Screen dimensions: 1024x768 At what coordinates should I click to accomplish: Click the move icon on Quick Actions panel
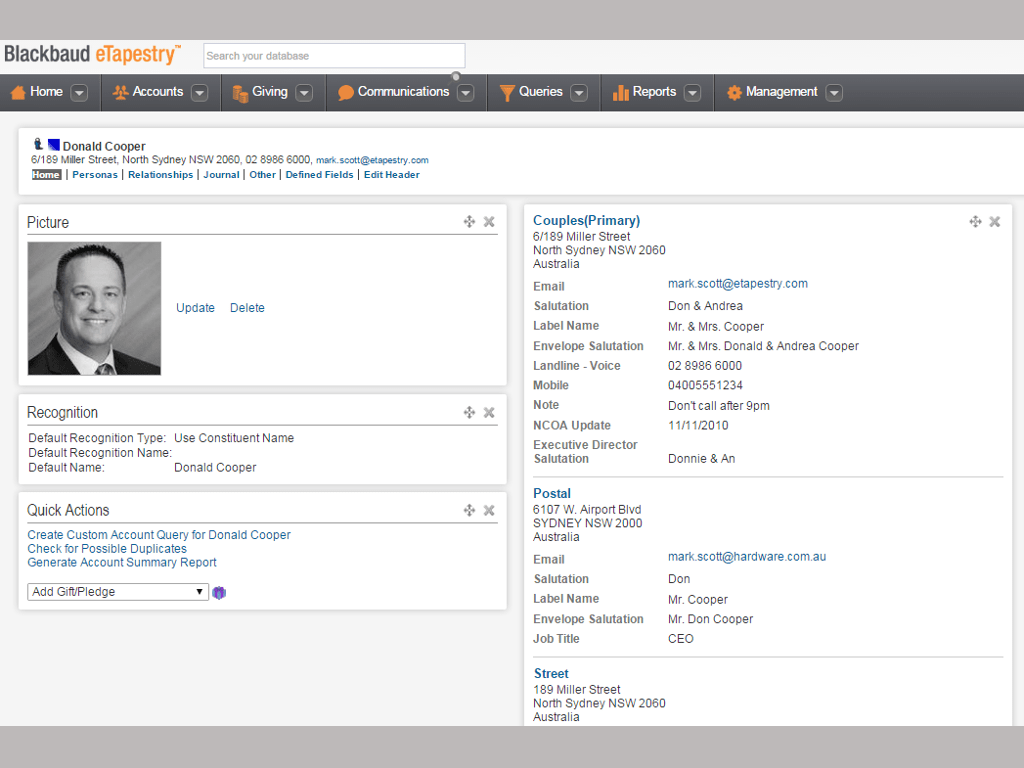click(469, 510)
